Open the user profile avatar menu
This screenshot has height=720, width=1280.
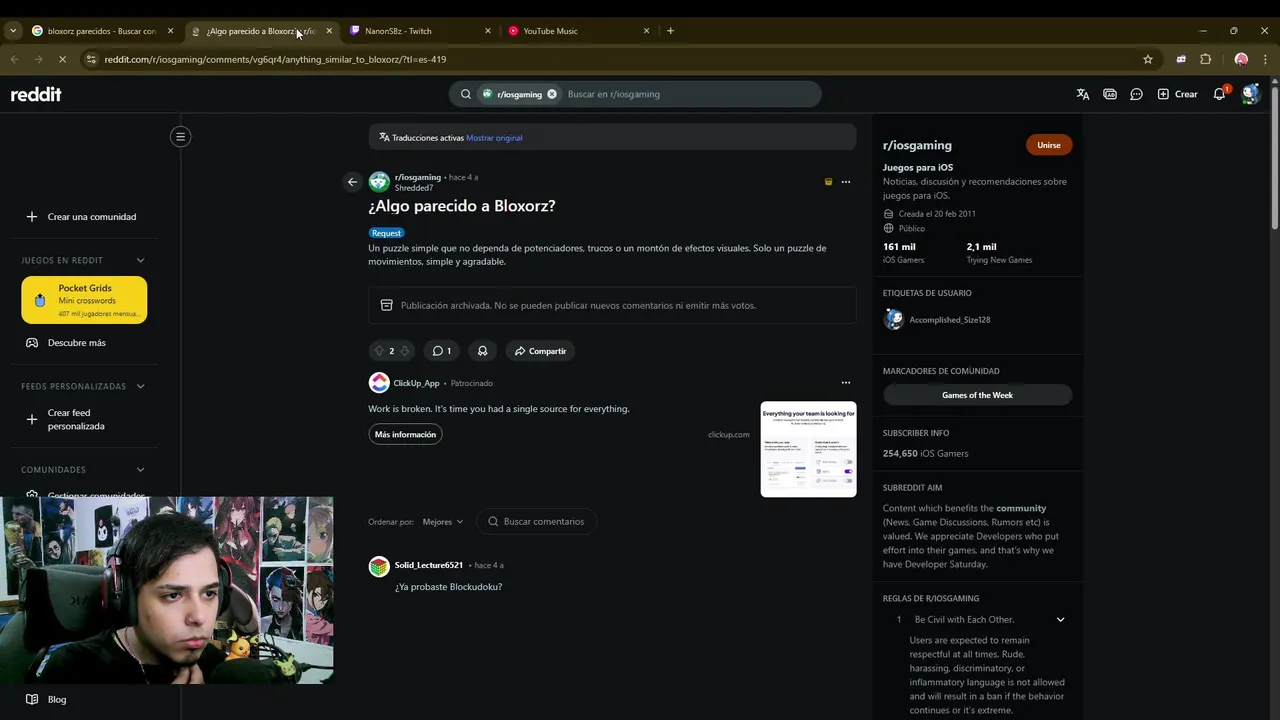(1250, 94)
